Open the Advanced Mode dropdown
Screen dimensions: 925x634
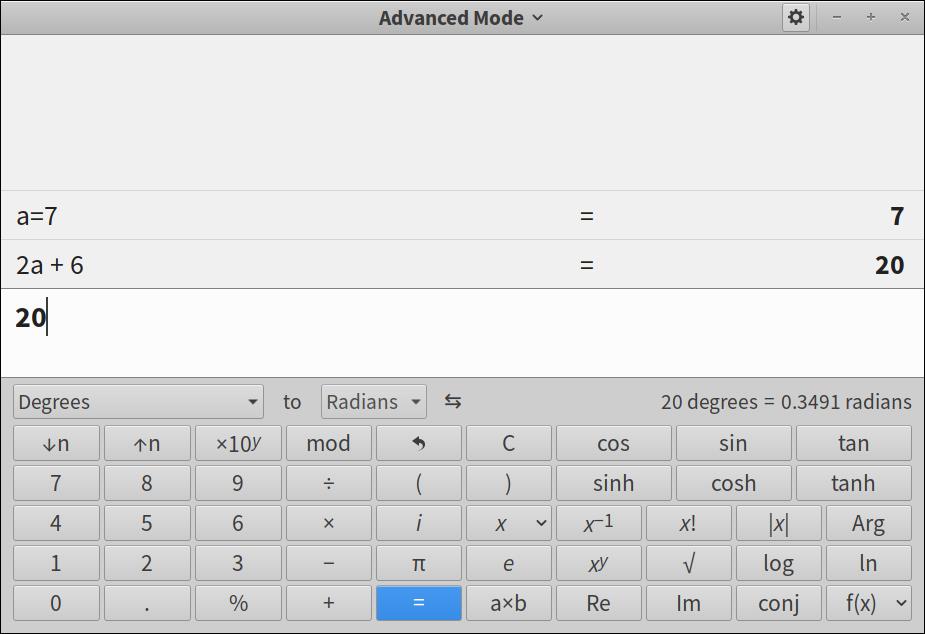461,17
